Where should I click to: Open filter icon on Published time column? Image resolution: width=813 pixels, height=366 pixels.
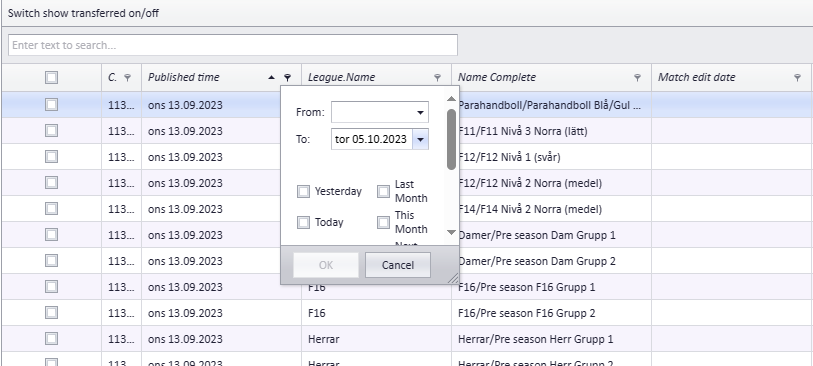[287, 78]
